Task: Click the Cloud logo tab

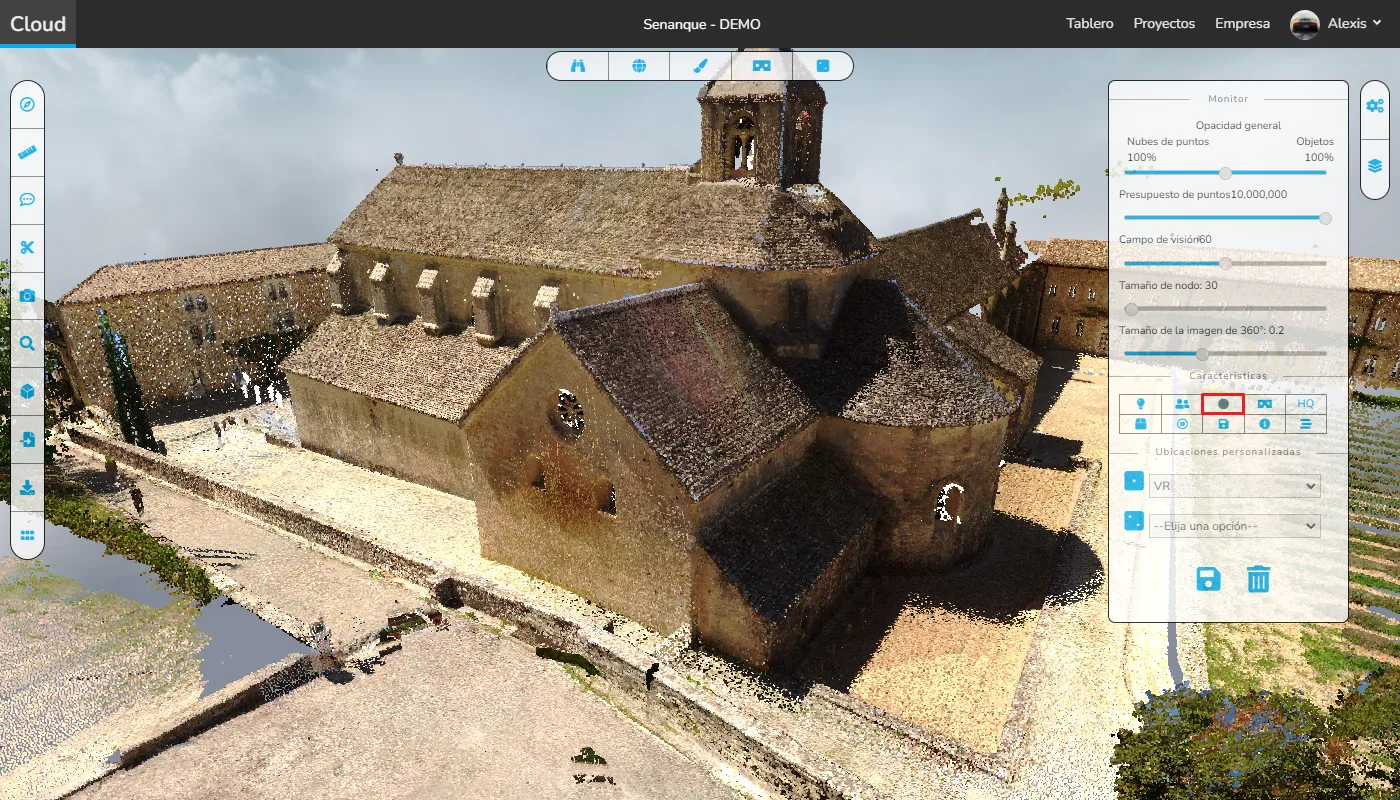Action: click(x=38, y=24)
